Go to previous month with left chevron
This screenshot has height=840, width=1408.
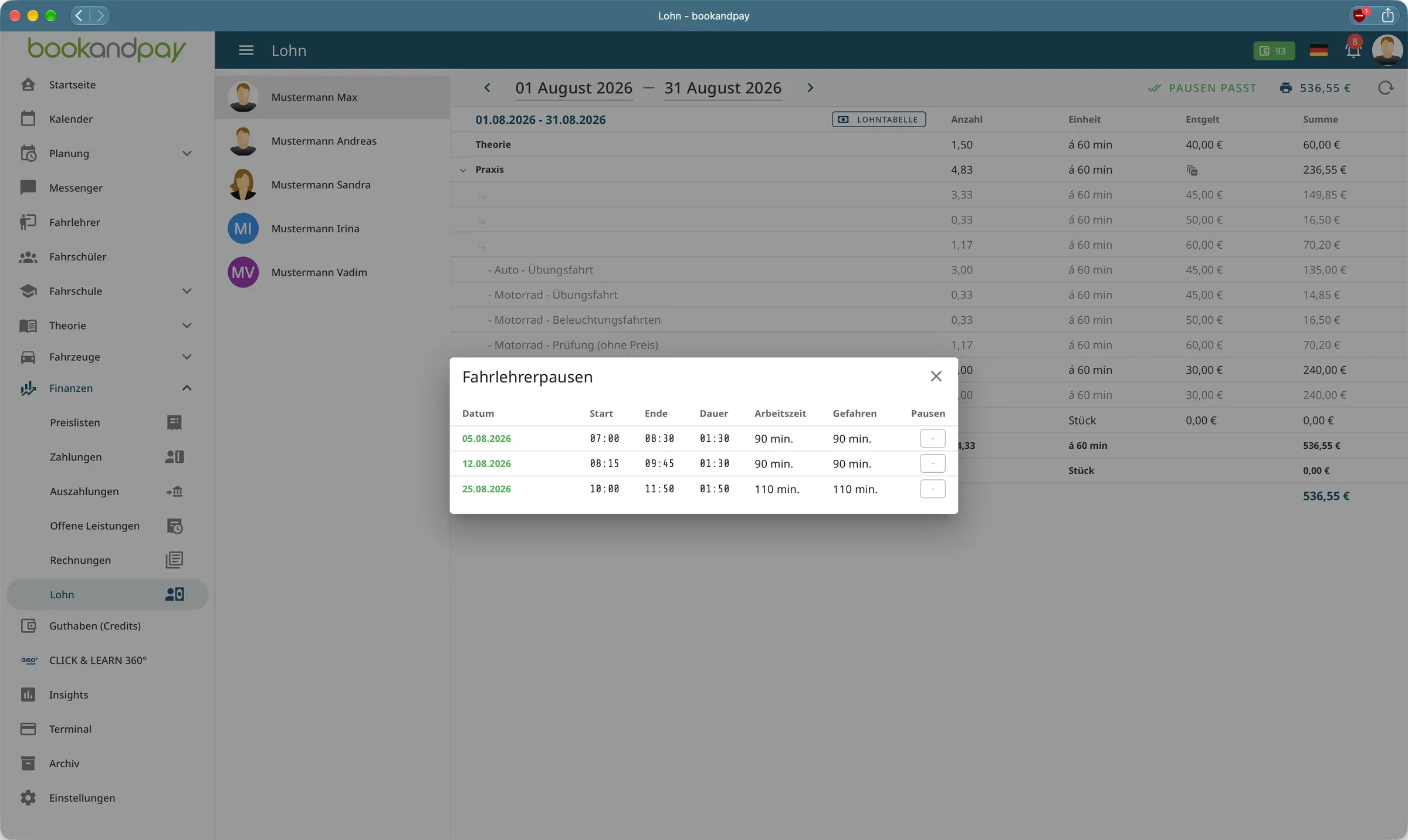coord(487,88)
